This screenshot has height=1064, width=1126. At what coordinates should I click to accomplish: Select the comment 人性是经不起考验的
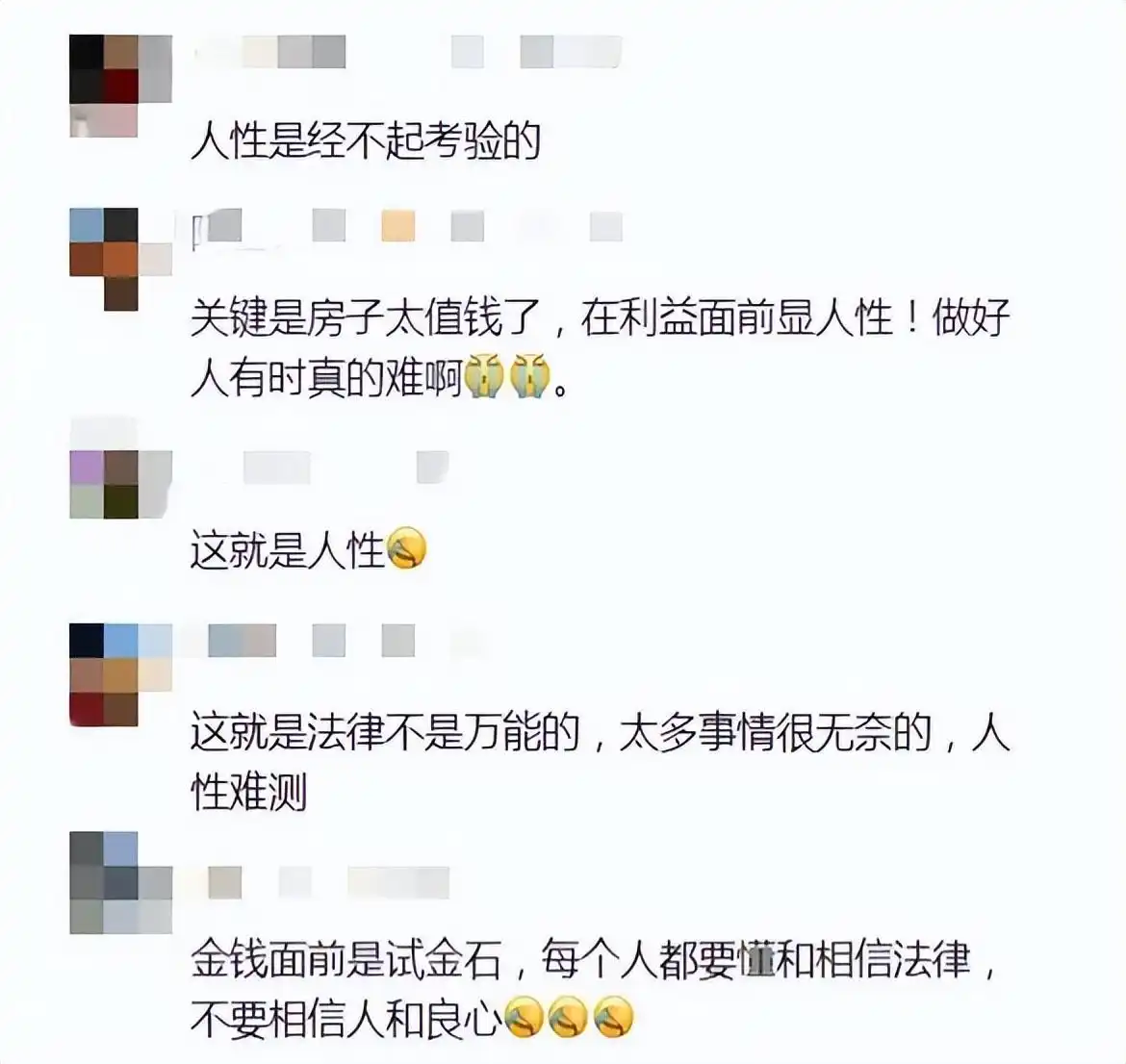click(366, 140)
